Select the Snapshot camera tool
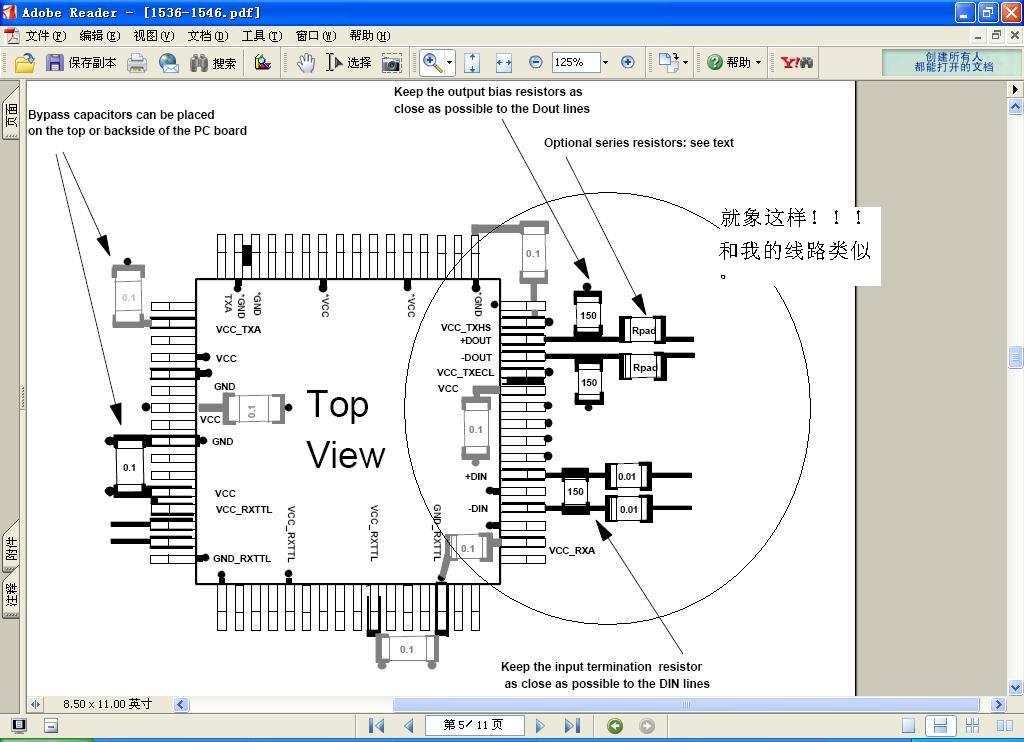This screenshot has width=1024, height=742. (391, 63)
